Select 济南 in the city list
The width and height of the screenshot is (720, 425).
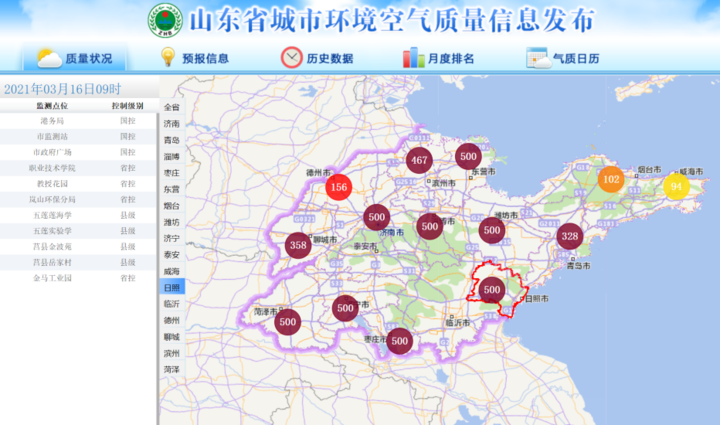coord(172,124)
